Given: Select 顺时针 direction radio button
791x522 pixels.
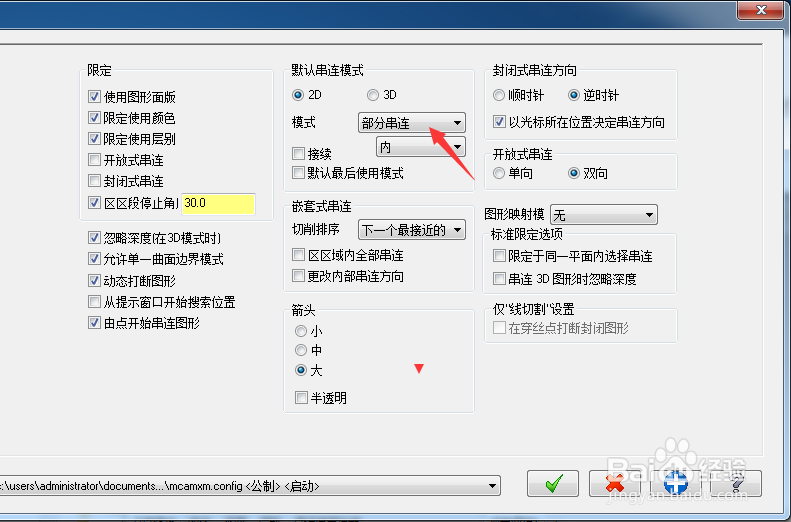Looking at the screenshot, I should pos(499,95).
